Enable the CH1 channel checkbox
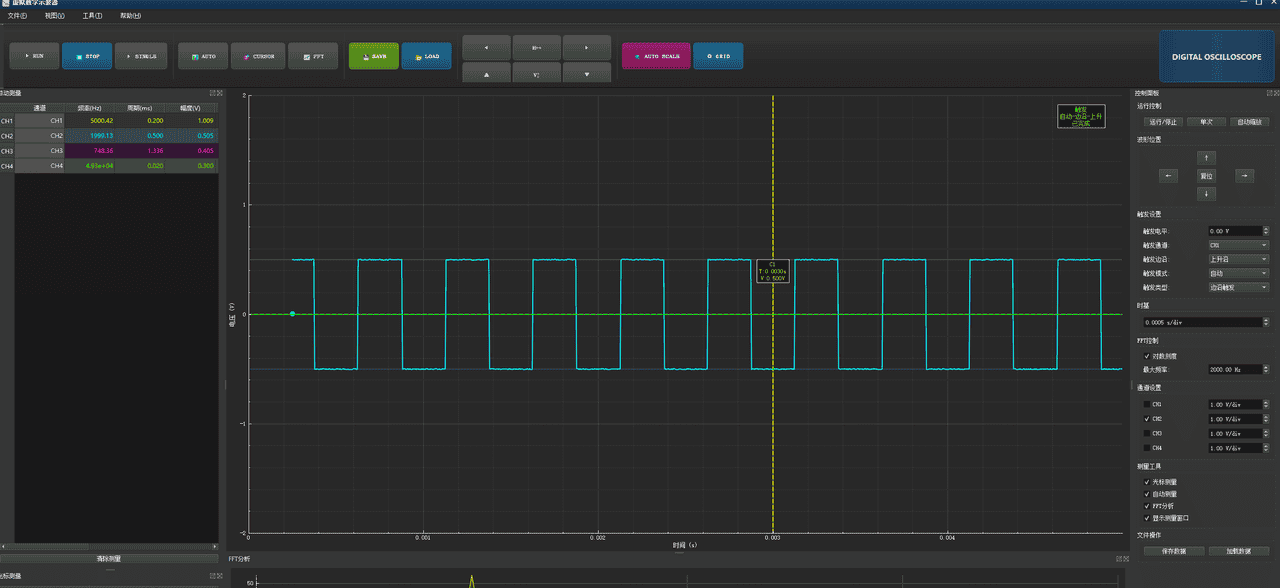Viewport: 1280px width, 588px height. pyautogui.click(x=1147, y=405)
